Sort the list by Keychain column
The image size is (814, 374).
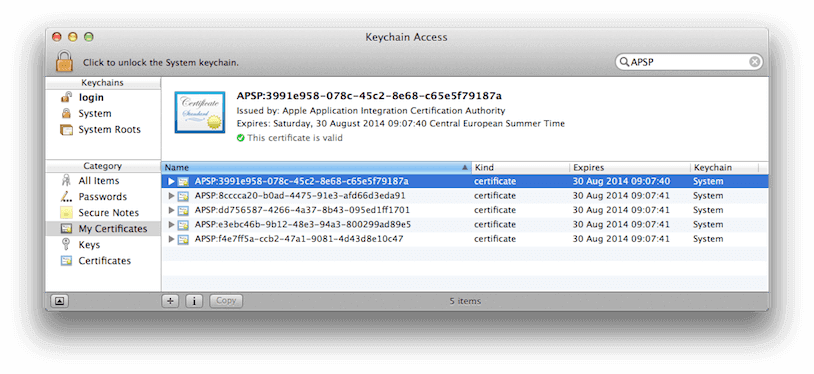pyautogui.click(x=724, y=168)
